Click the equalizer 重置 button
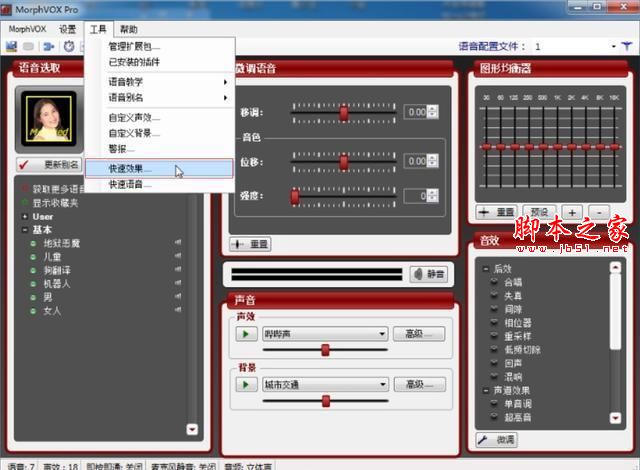The image size is (640, 470). [x=497, y=212]
